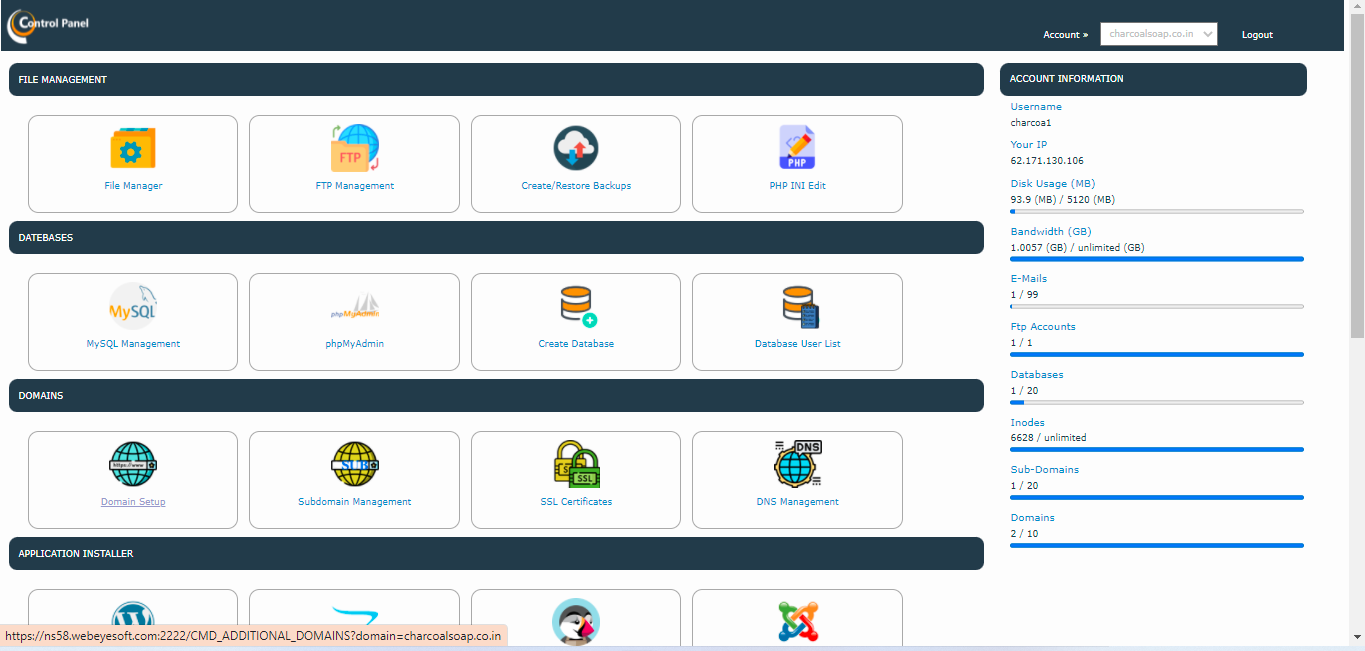Click the File Management section header
Screen dimensions: 1365x651
(x=496, y=80)
